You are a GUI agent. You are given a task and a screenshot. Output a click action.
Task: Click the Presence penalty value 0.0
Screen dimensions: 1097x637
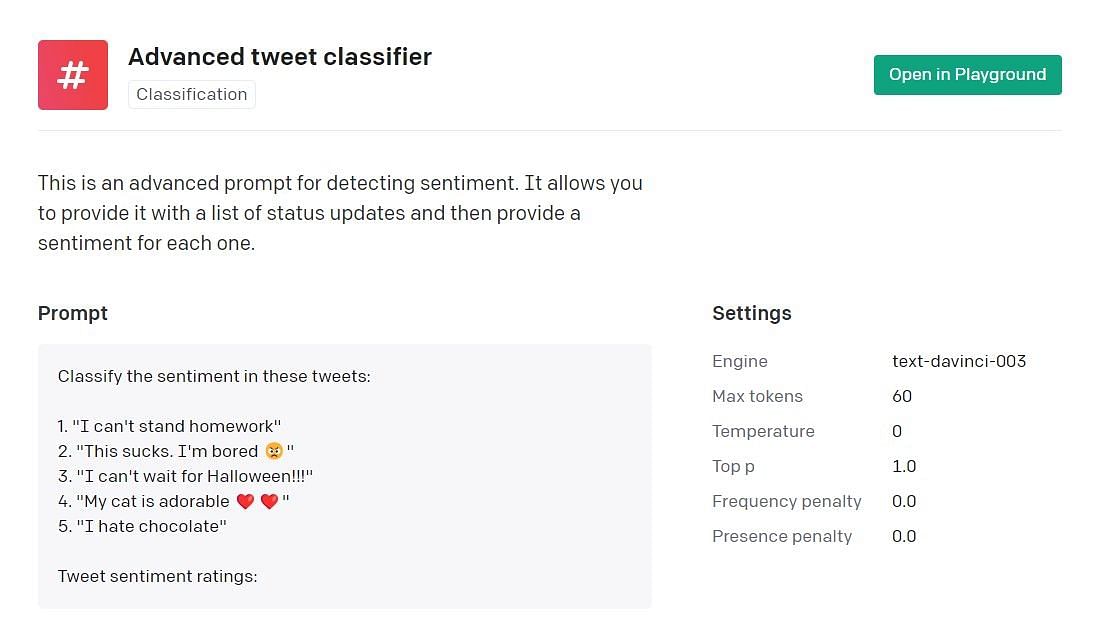[904, 536]
